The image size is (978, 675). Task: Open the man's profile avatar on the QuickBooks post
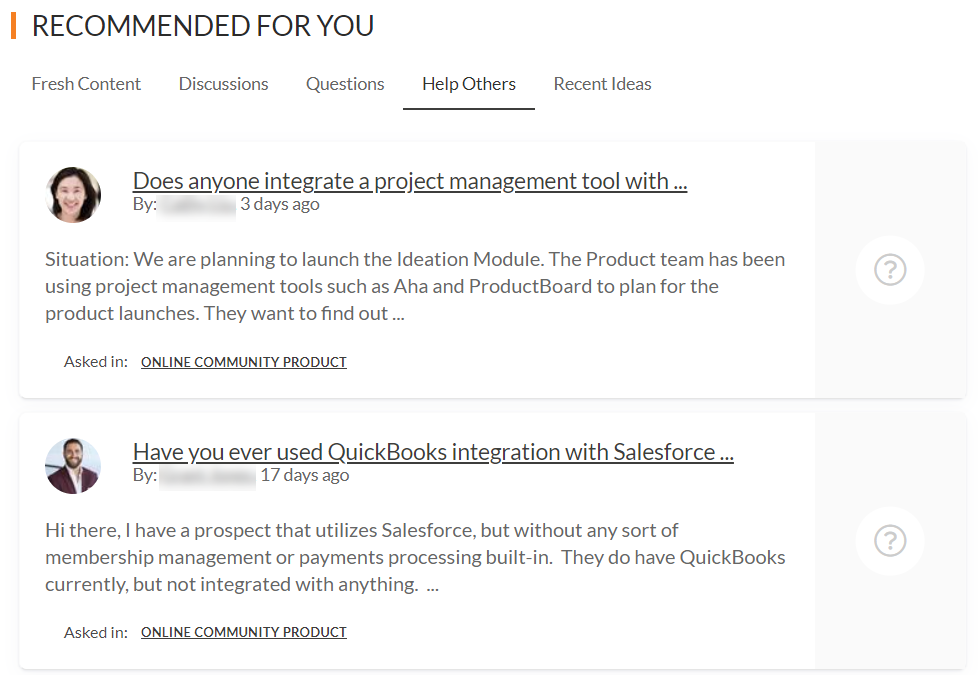click(73, 466)
